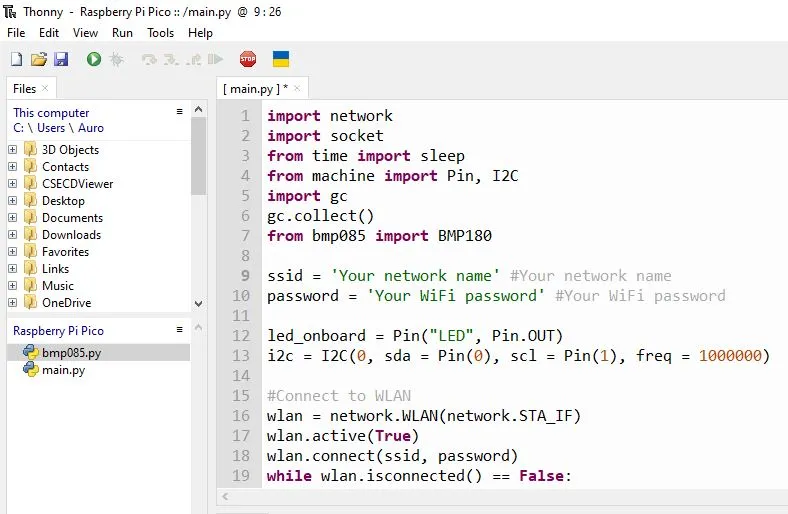
Task: Click the file list scrollbar down arrow
Action: [199, 303]
